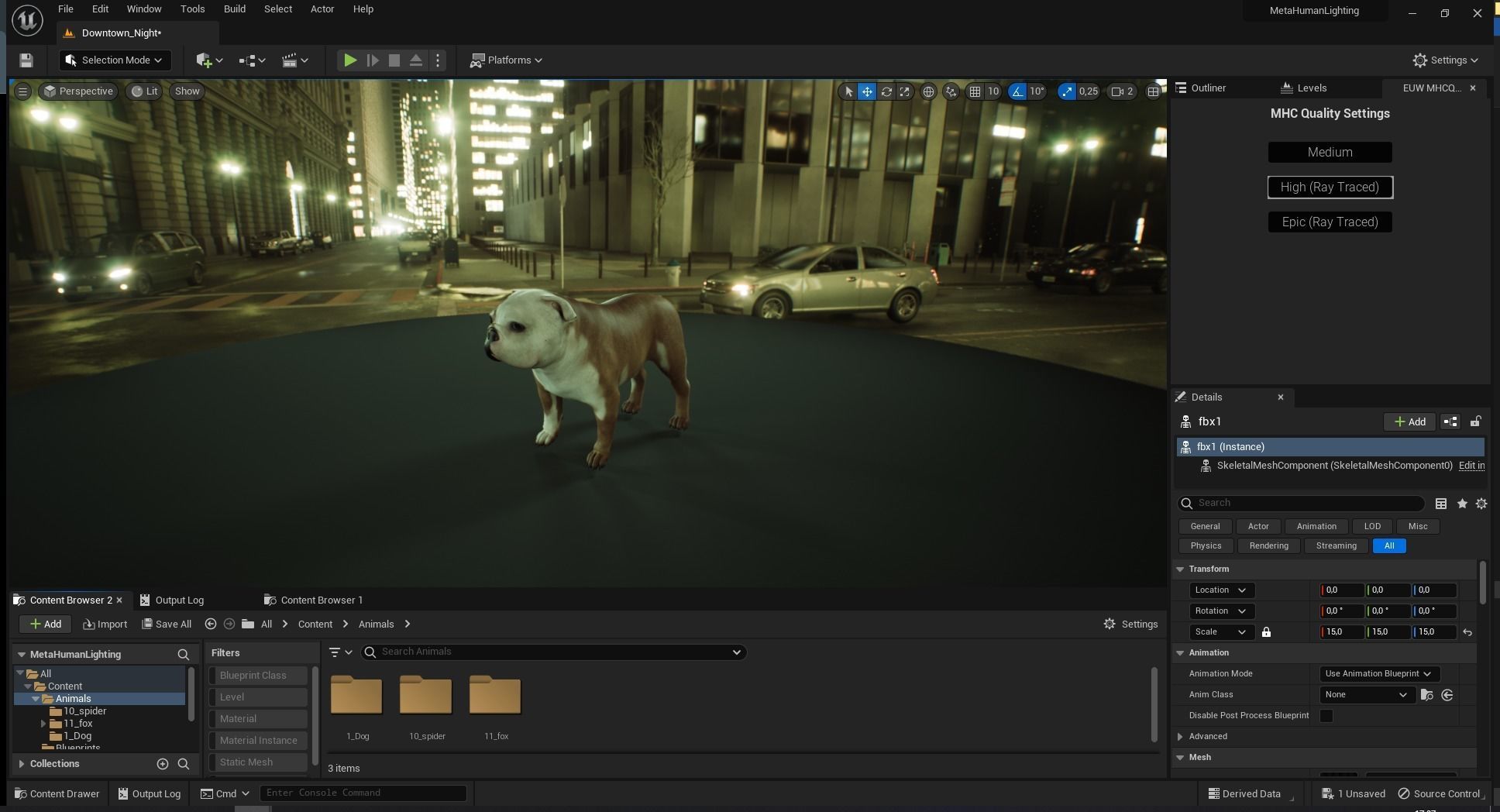Toggle the Static Mesh filter

(x=258, y=762)
